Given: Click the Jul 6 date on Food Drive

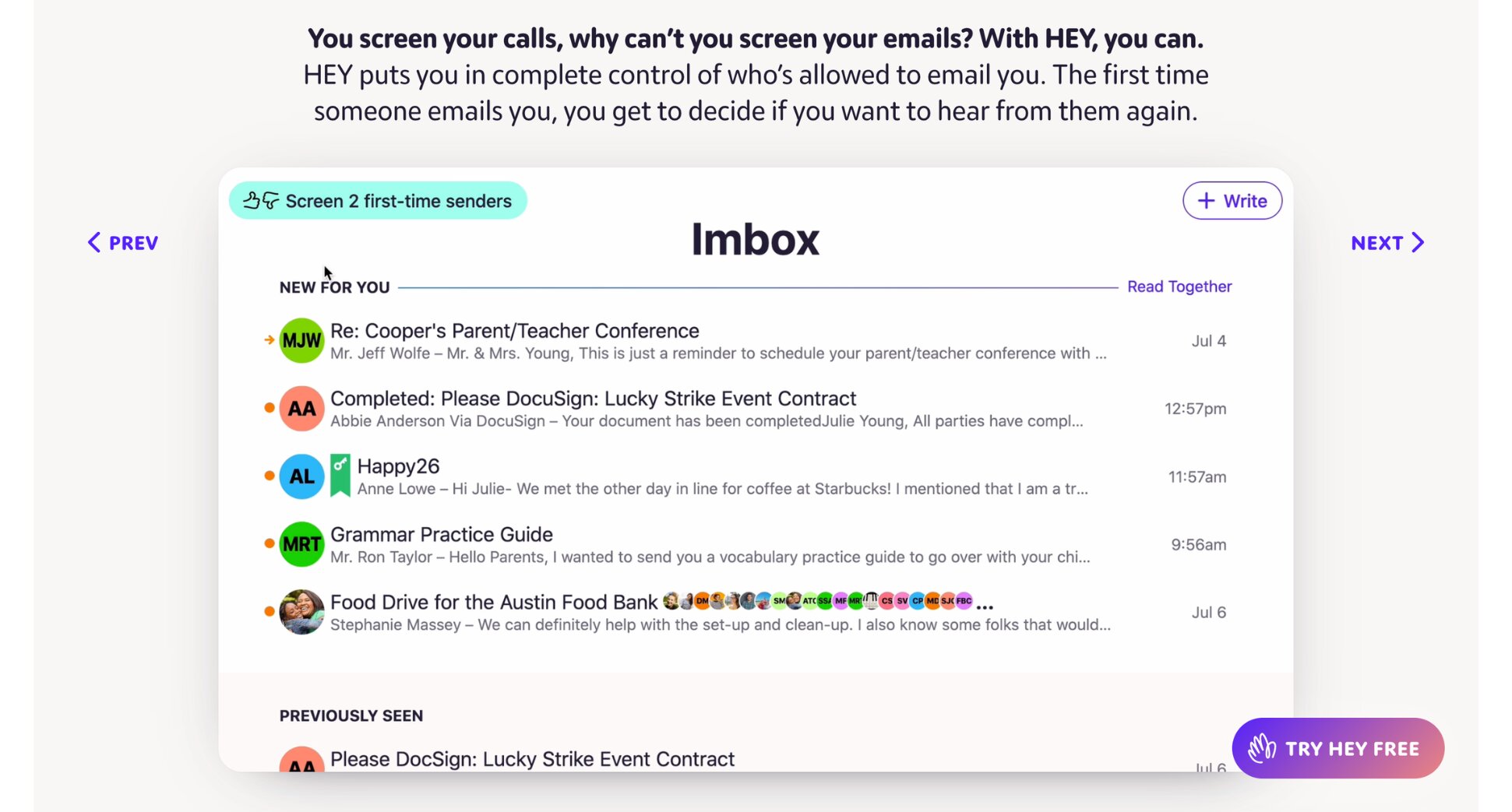Looking at the screenshot, I should click(1209, 612).
